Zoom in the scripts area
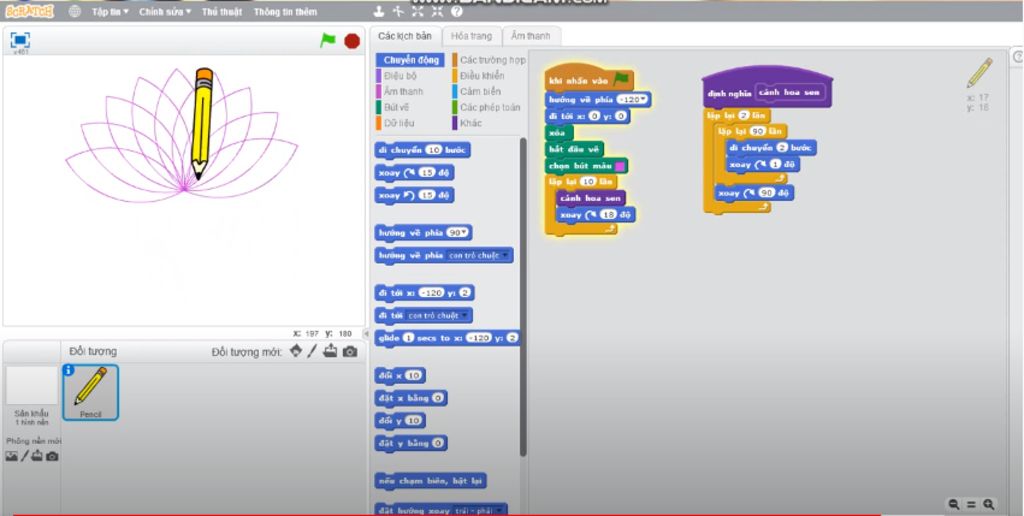Screen dimensions: 1024x516 (989, 504)
